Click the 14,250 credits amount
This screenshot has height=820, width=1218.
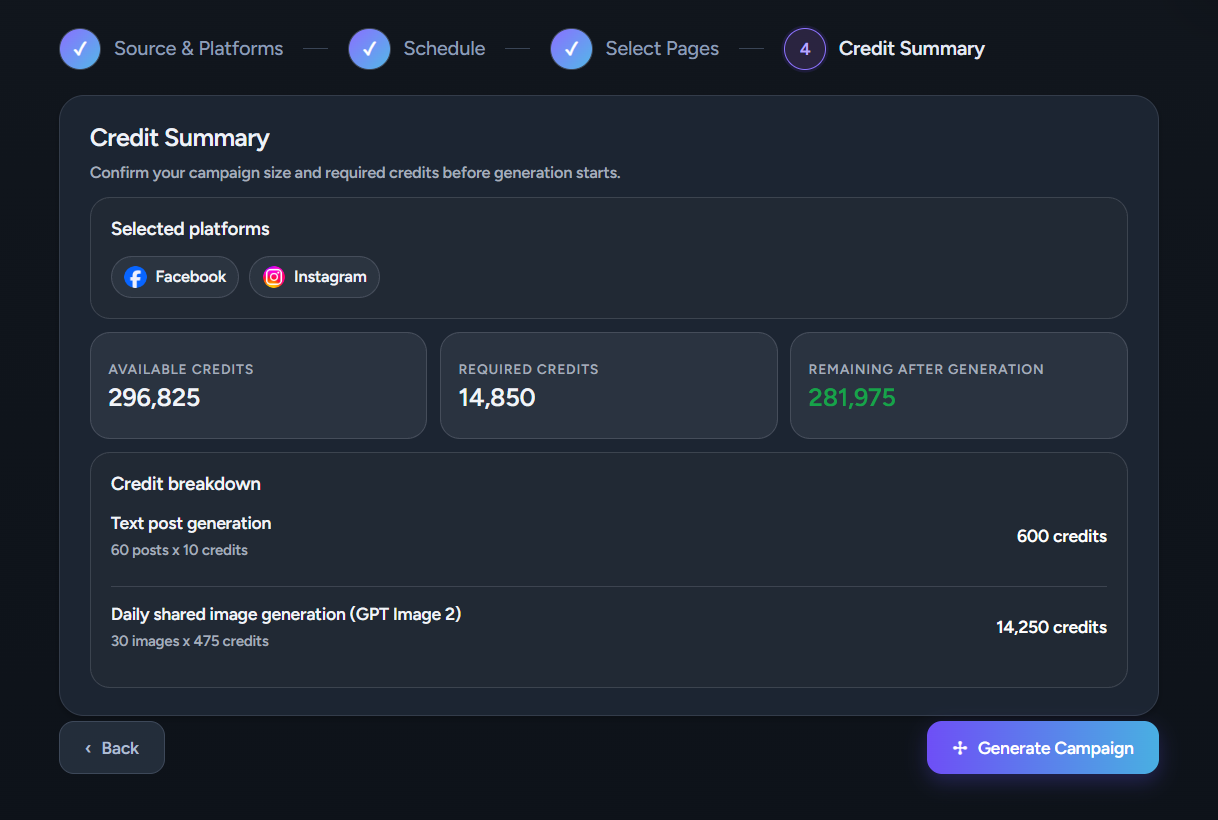pos(1051,627)
